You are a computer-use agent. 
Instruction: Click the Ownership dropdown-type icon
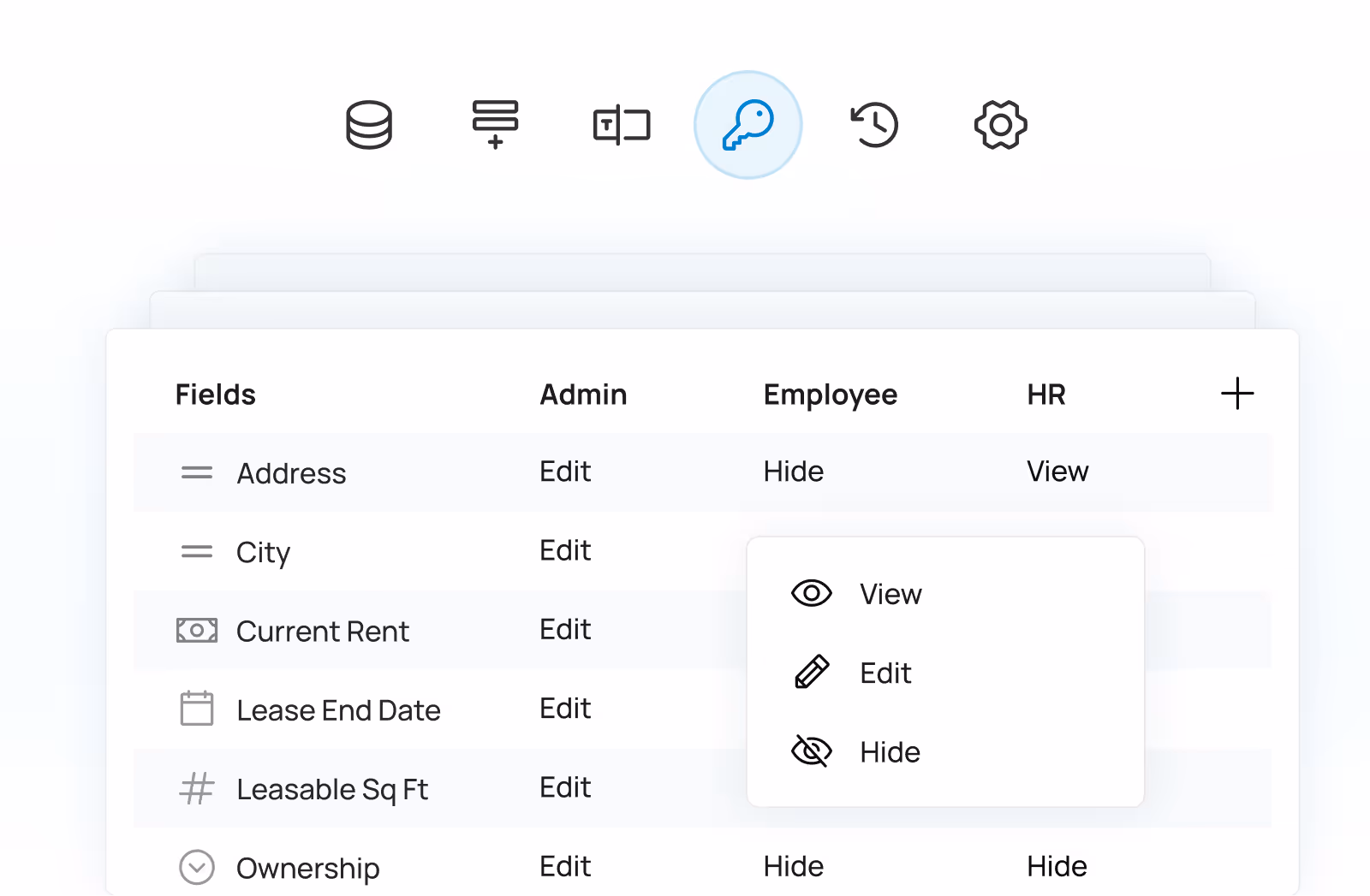197,867
